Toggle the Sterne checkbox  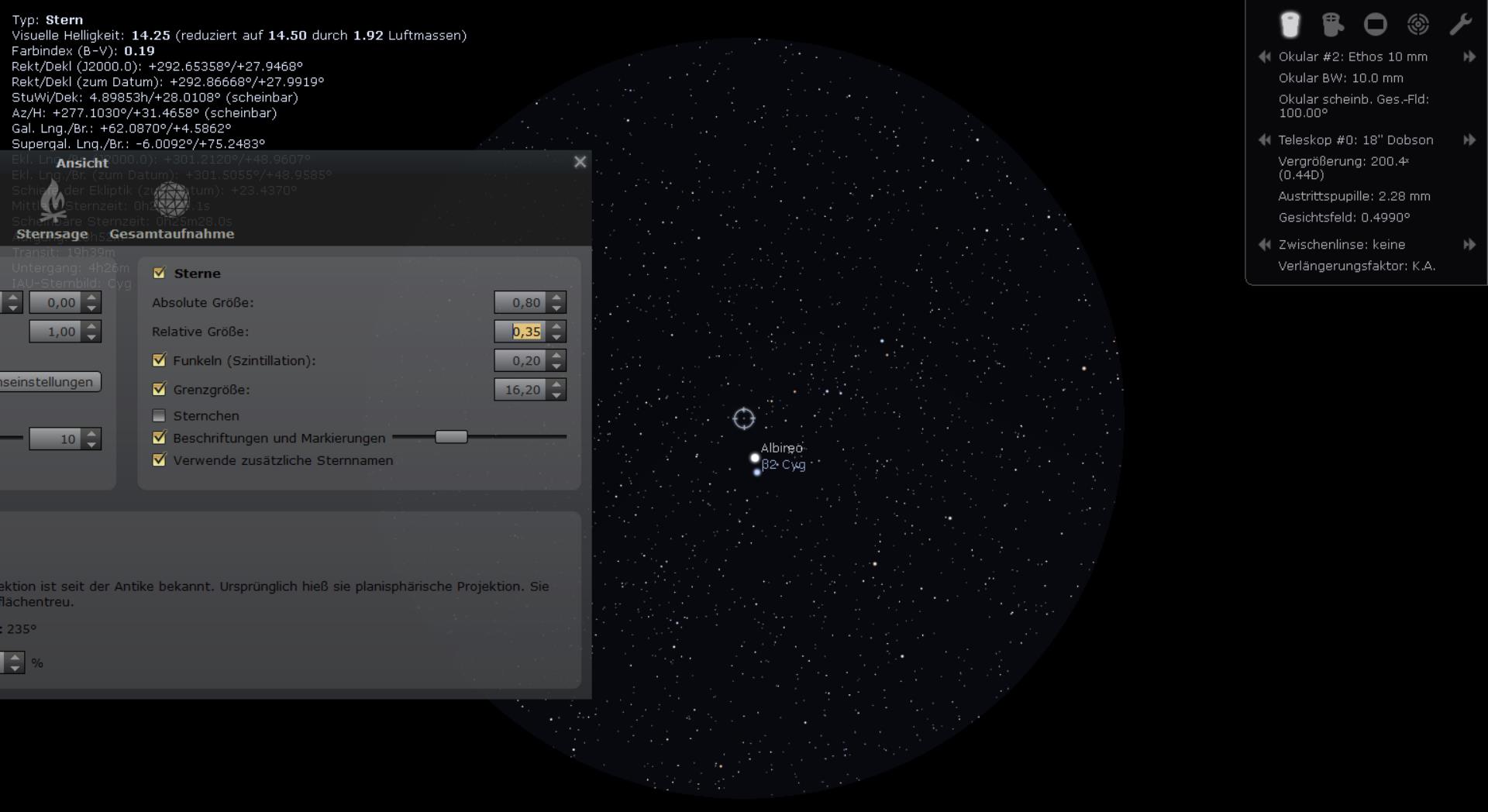[160, 273]
